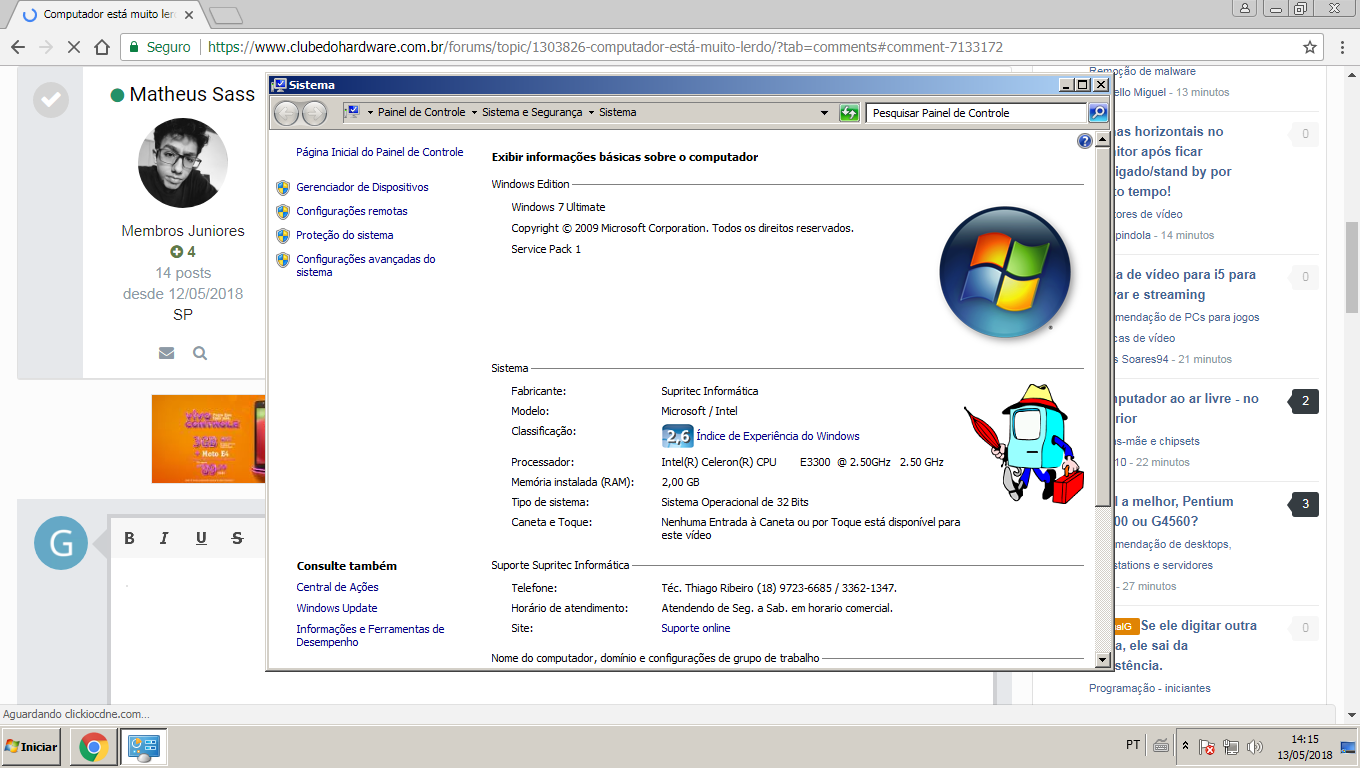The height and width of the screenshot is (768, 1360).
Task: Focus the Pesquisar Painel de Controle search box
Action: (975, 113)
